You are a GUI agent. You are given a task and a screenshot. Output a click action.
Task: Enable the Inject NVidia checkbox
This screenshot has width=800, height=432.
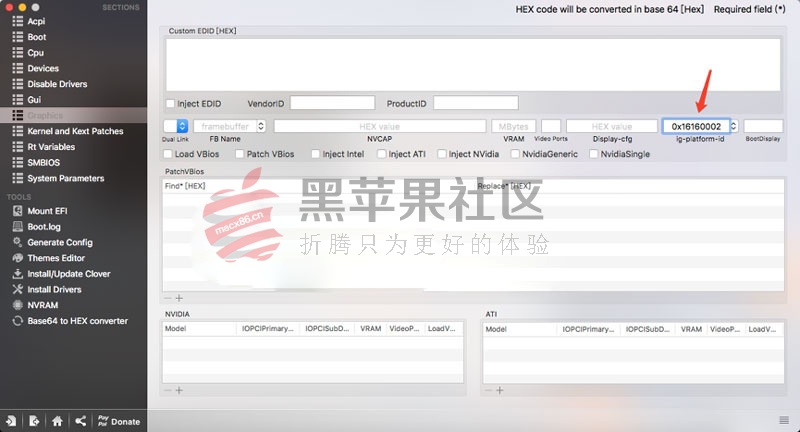(442, 154)
